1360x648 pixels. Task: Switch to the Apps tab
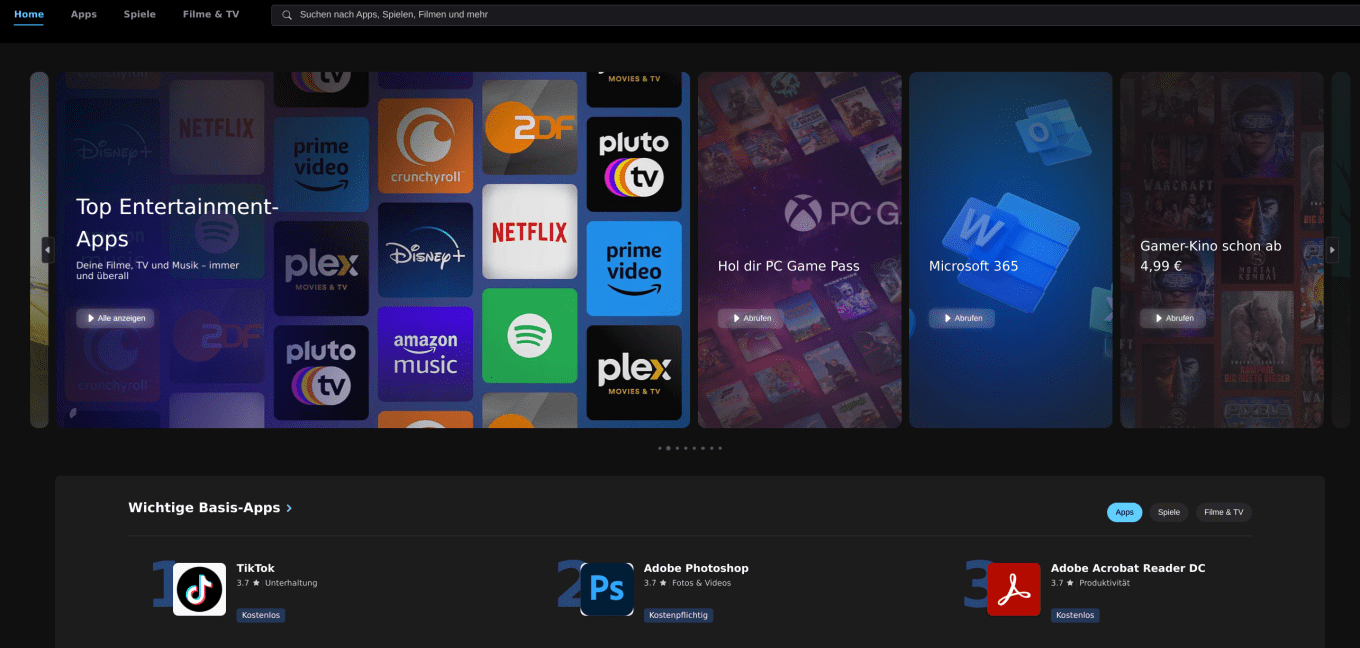coord(83,14)
